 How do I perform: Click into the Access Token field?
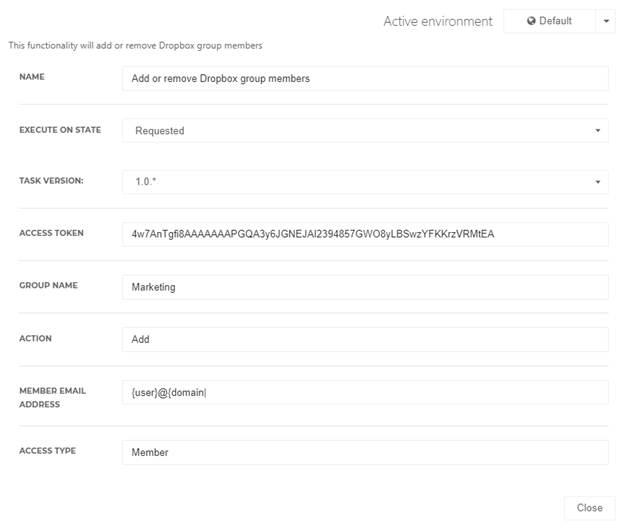click(365, 234)
